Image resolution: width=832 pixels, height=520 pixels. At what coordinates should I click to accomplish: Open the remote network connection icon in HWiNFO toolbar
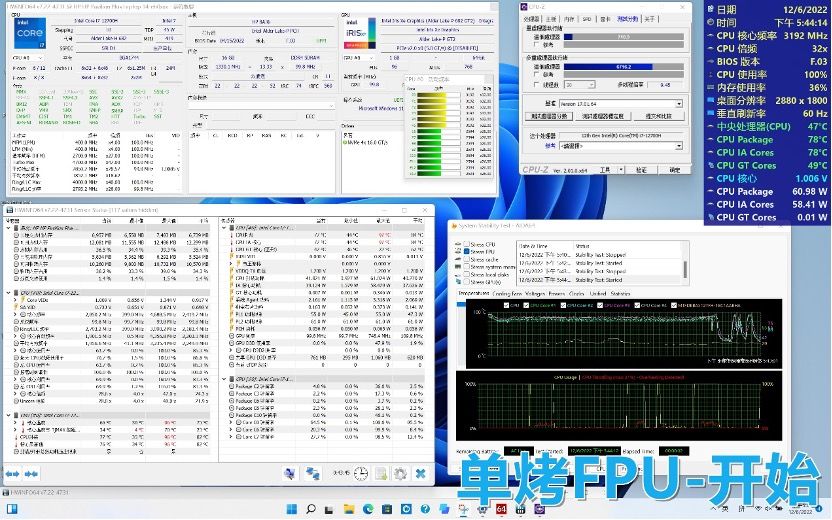(290, 473)
